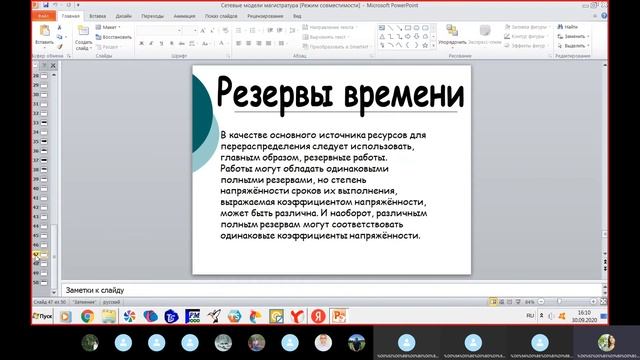Click the Create slide (Создать слайд) icon

click(x=83, y=31)
